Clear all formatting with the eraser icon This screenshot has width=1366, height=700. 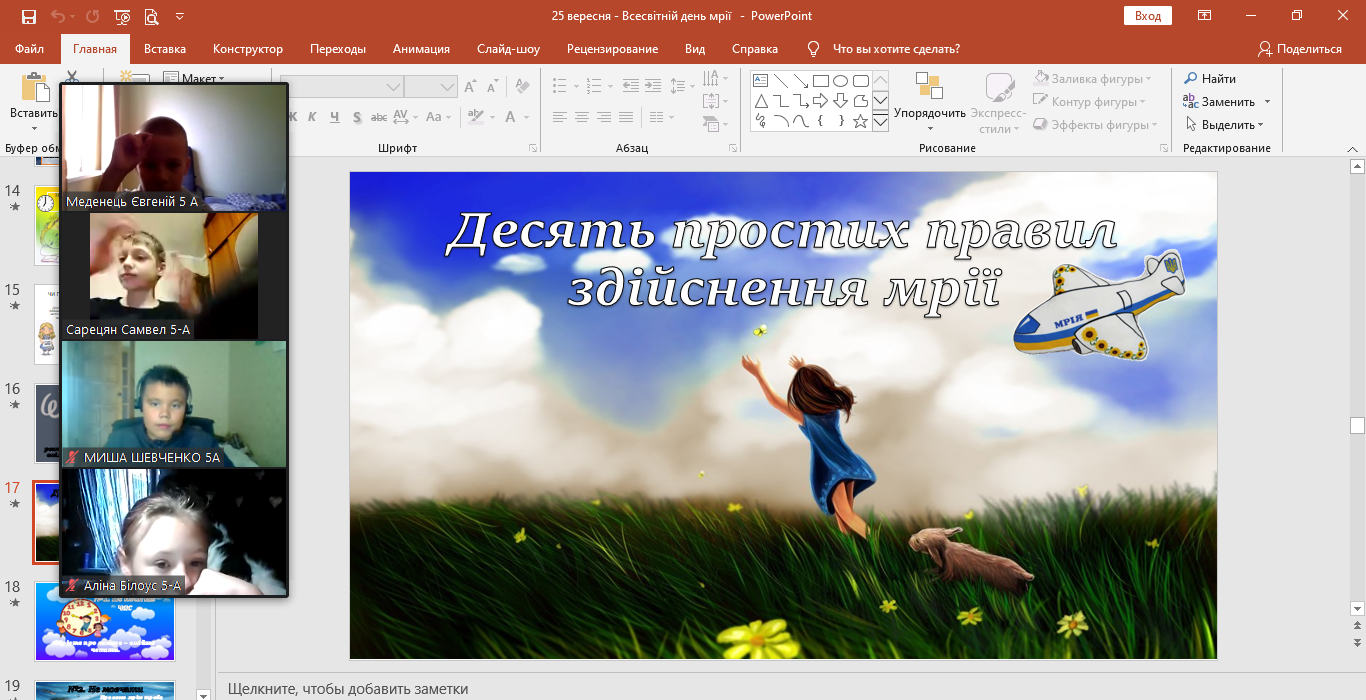pyautogui.click(x=522, y=87)
